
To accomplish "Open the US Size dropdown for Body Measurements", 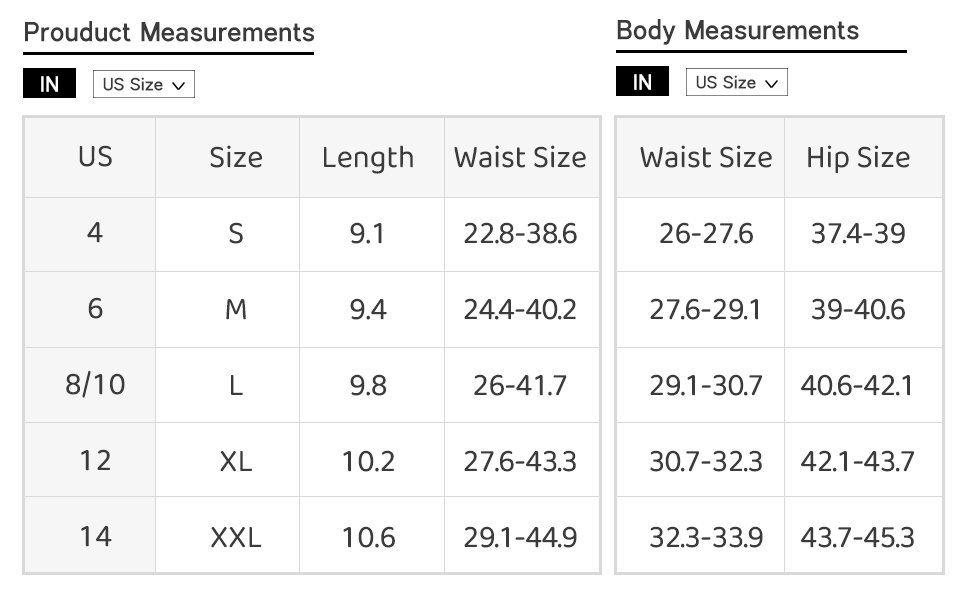I will (736, 82).
